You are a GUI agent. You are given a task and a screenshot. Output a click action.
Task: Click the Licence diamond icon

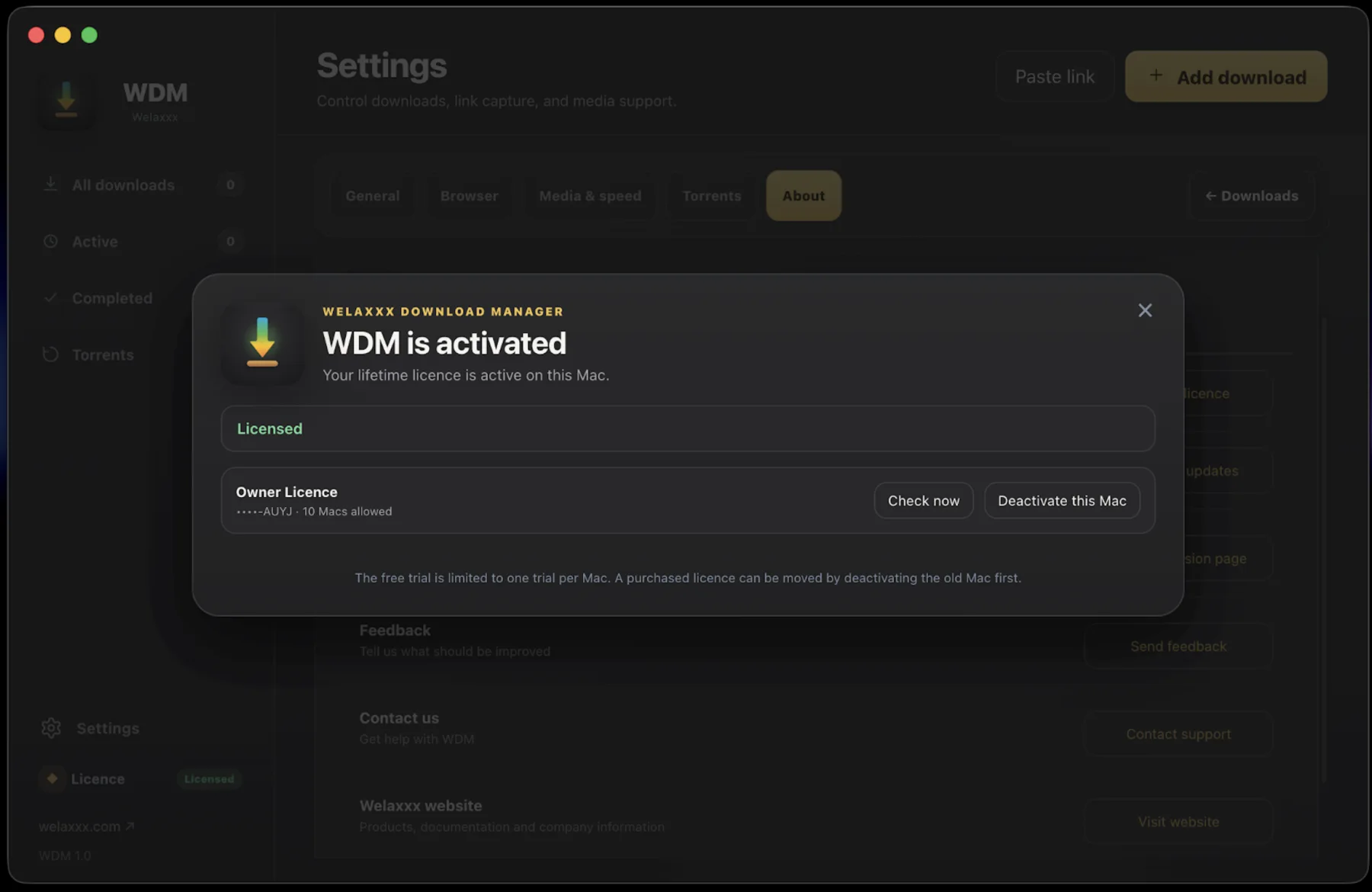(x=52, y=778)
